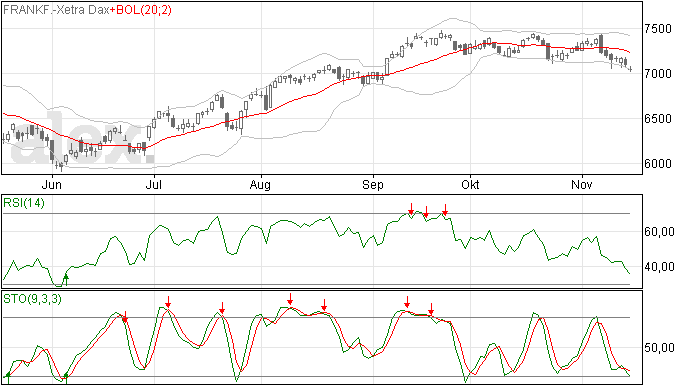Click the second stochastic sell arrow in August
The image size is (690, 387).
(324, 305)
